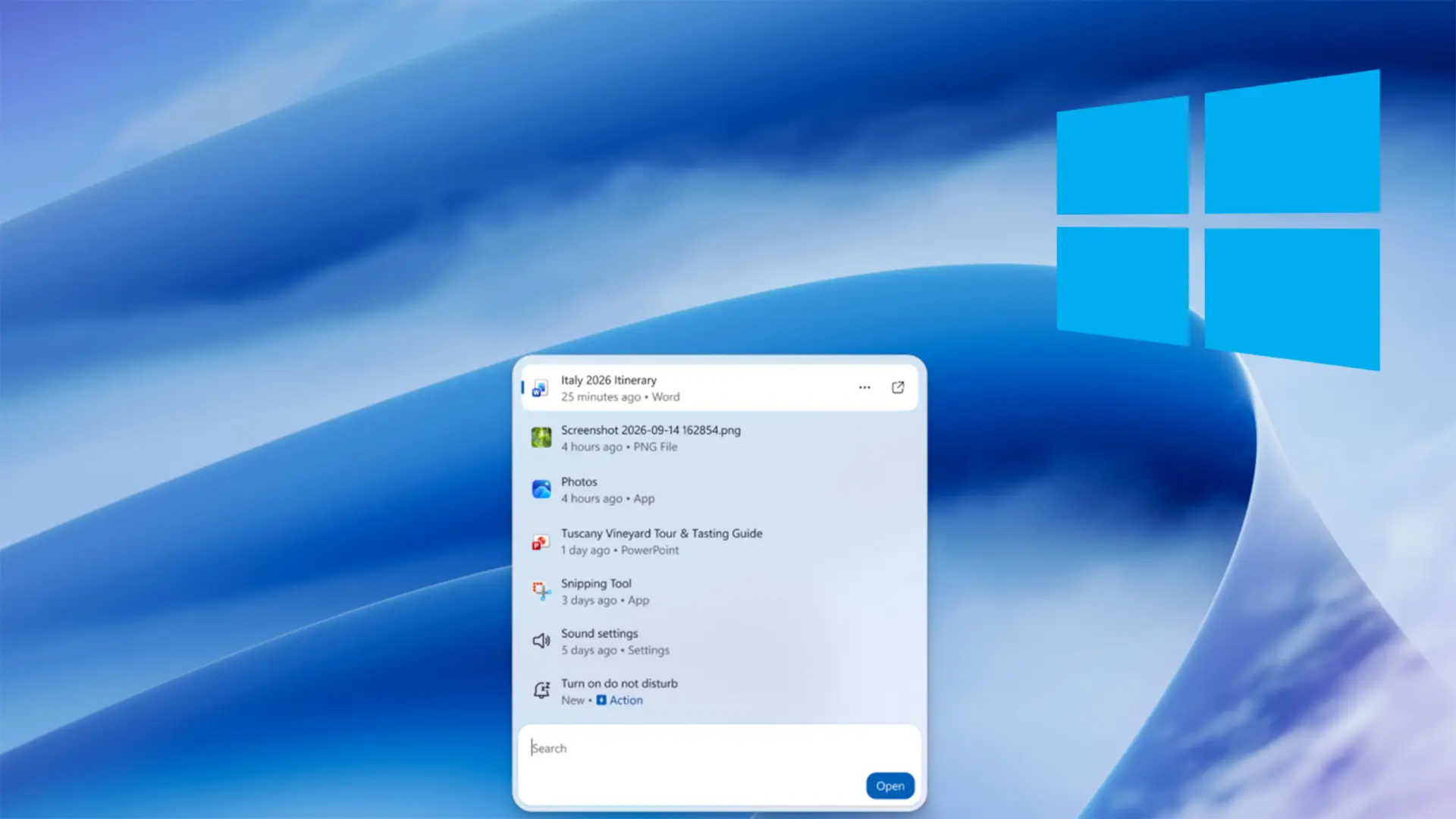This screenshot has width=1456, height=819.
Task: Click the PowerPoint icon for Tuscany Vineyard Tour
Action: click(540, 542)
